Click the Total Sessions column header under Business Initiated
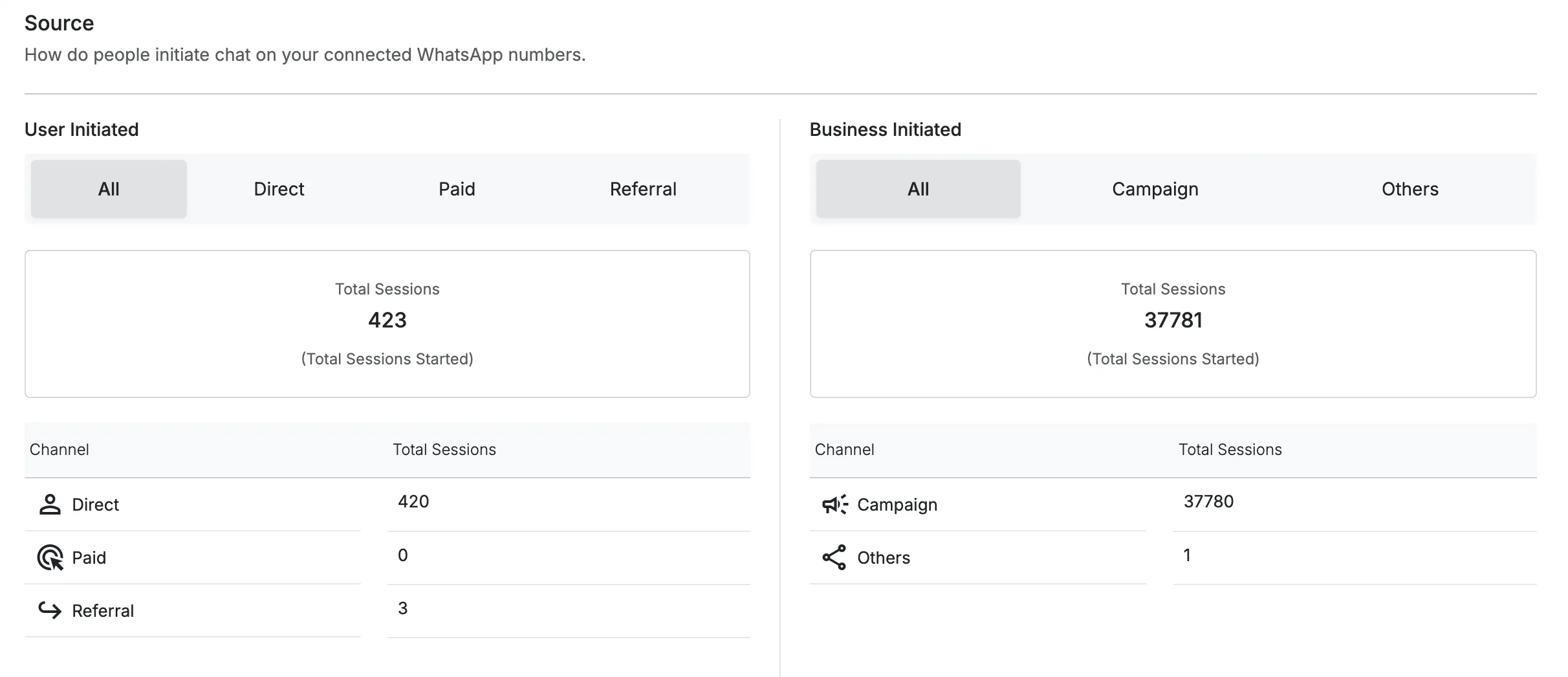 1230,450
